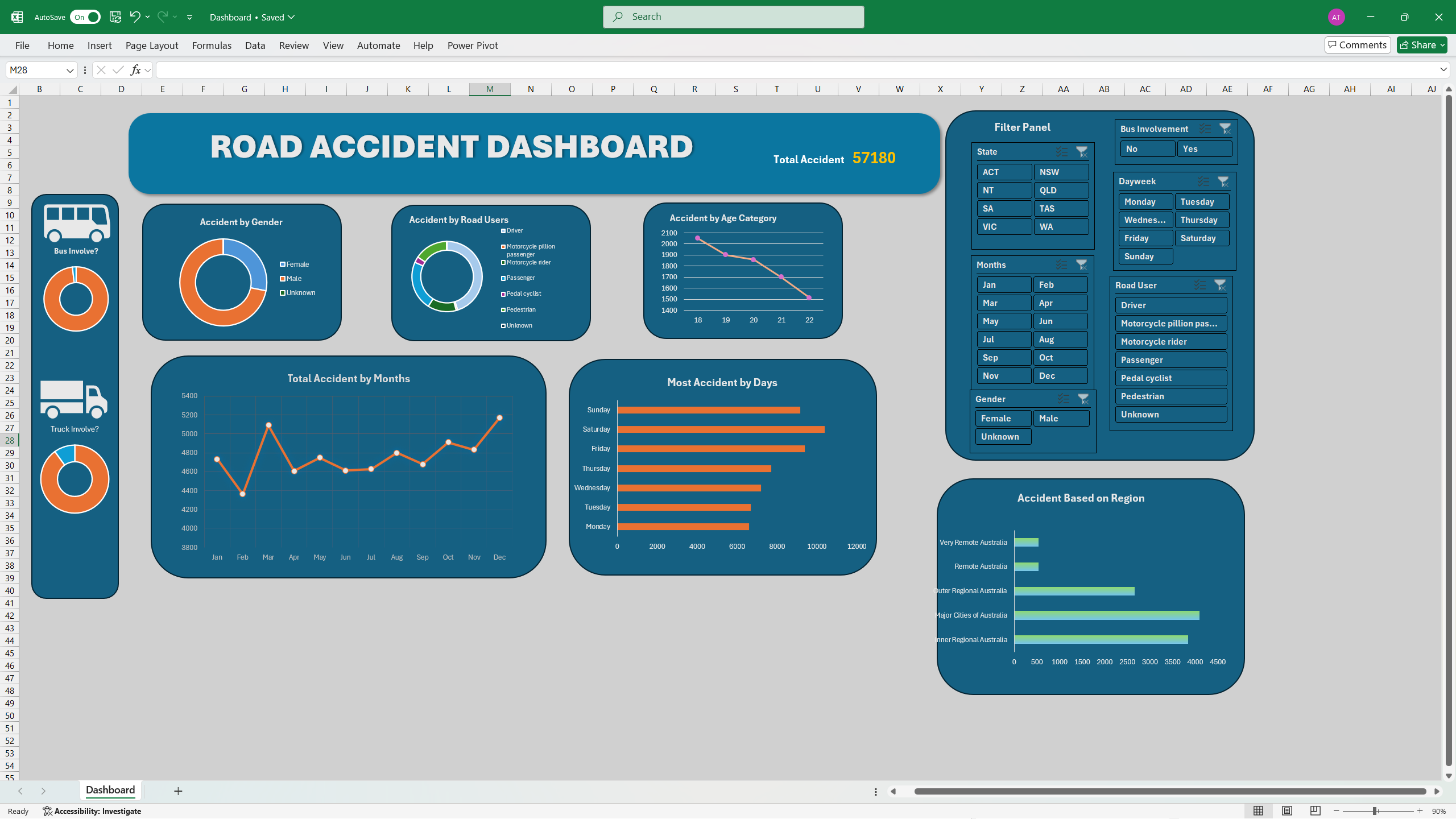
Task: Click Accessibility: Investigate in status bar
Action: click(92, 811)
